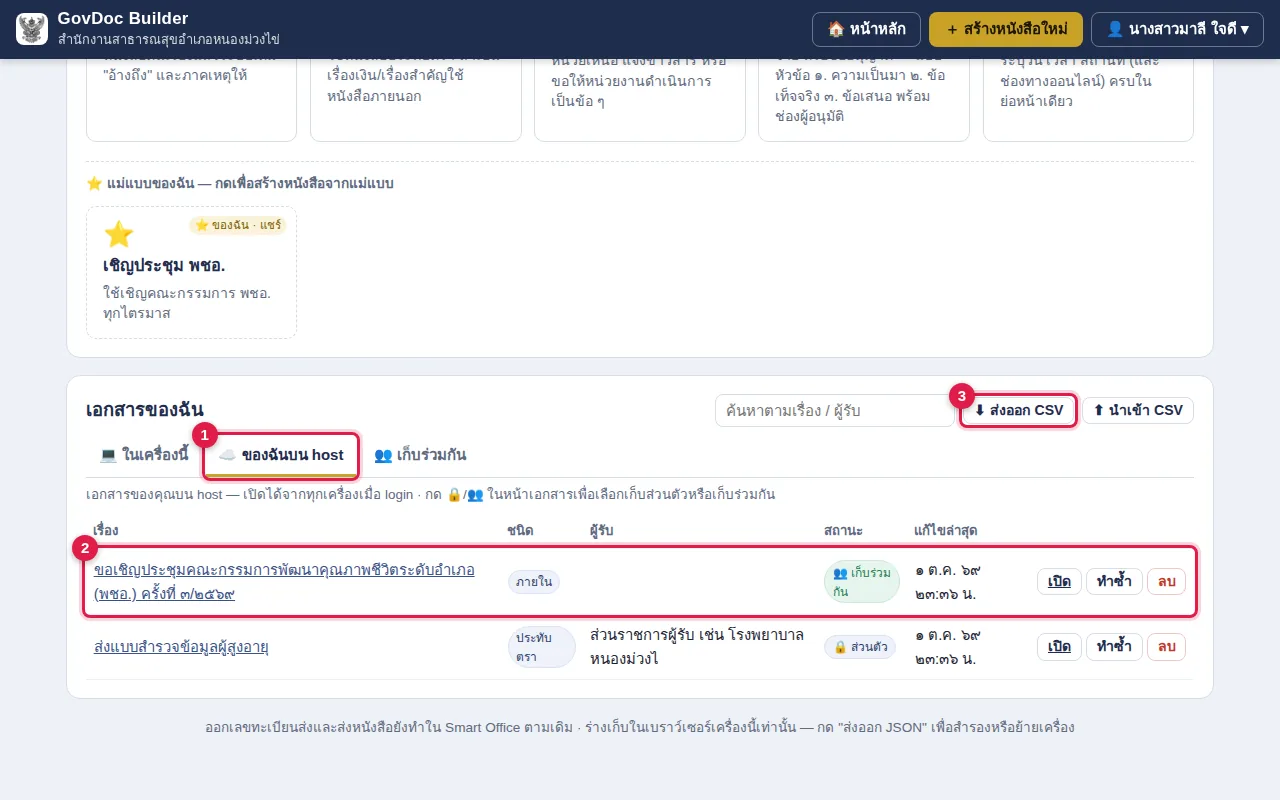
Task: Click the ภายใน type badge
Action: tap(534, 582)
